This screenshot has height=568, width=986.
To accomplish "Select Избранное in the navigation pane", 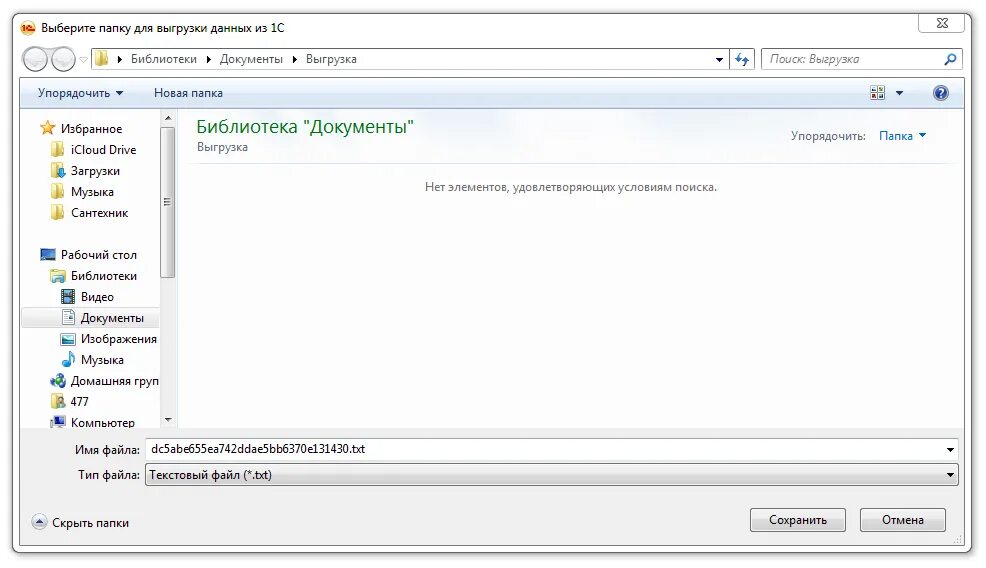I will point(91,129).
